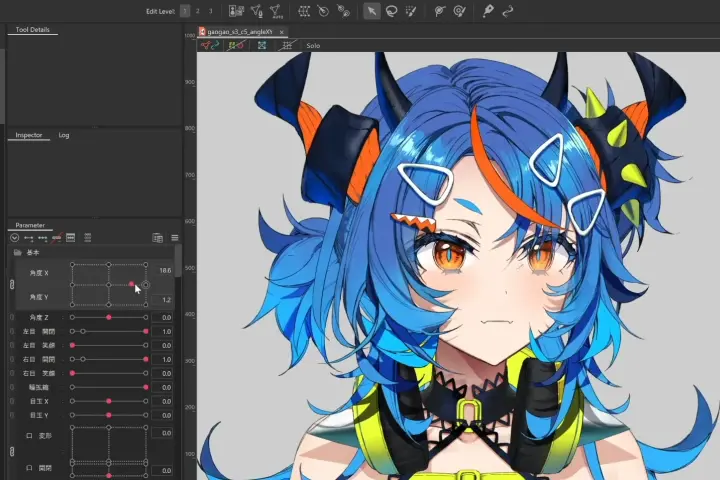Select the Glue tool in toolbar
Viewport: 720px width, 480px height.
click(x=343, y=11)
